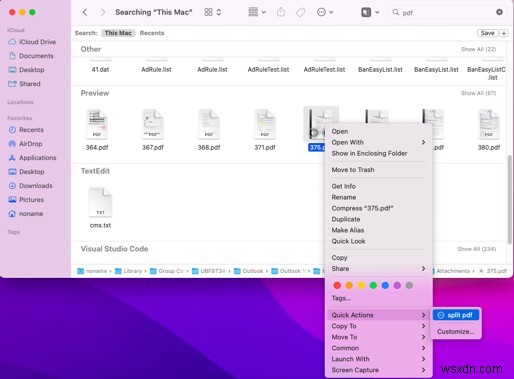Open Recents in the Favorites sidebar
Image resolution: width=514 pixels, height=379 pixels.
[x=26, y=130]
